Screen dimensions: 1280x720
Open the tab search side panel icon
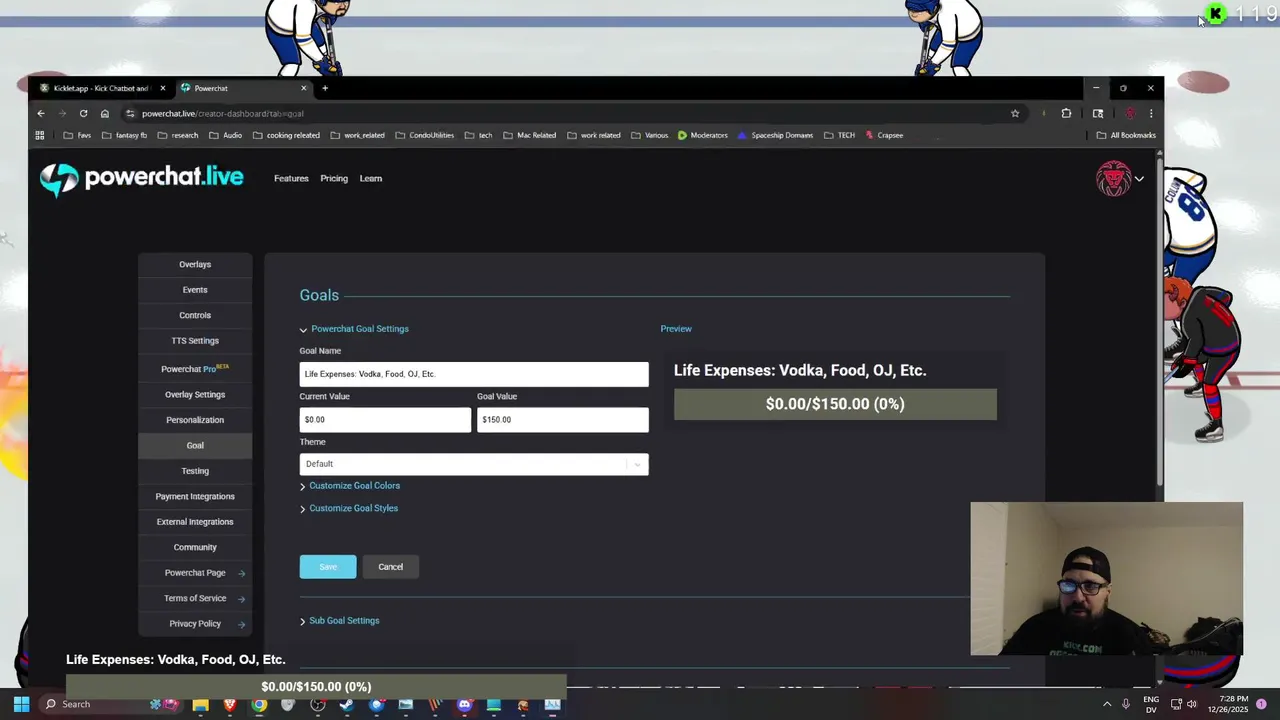1098,113
